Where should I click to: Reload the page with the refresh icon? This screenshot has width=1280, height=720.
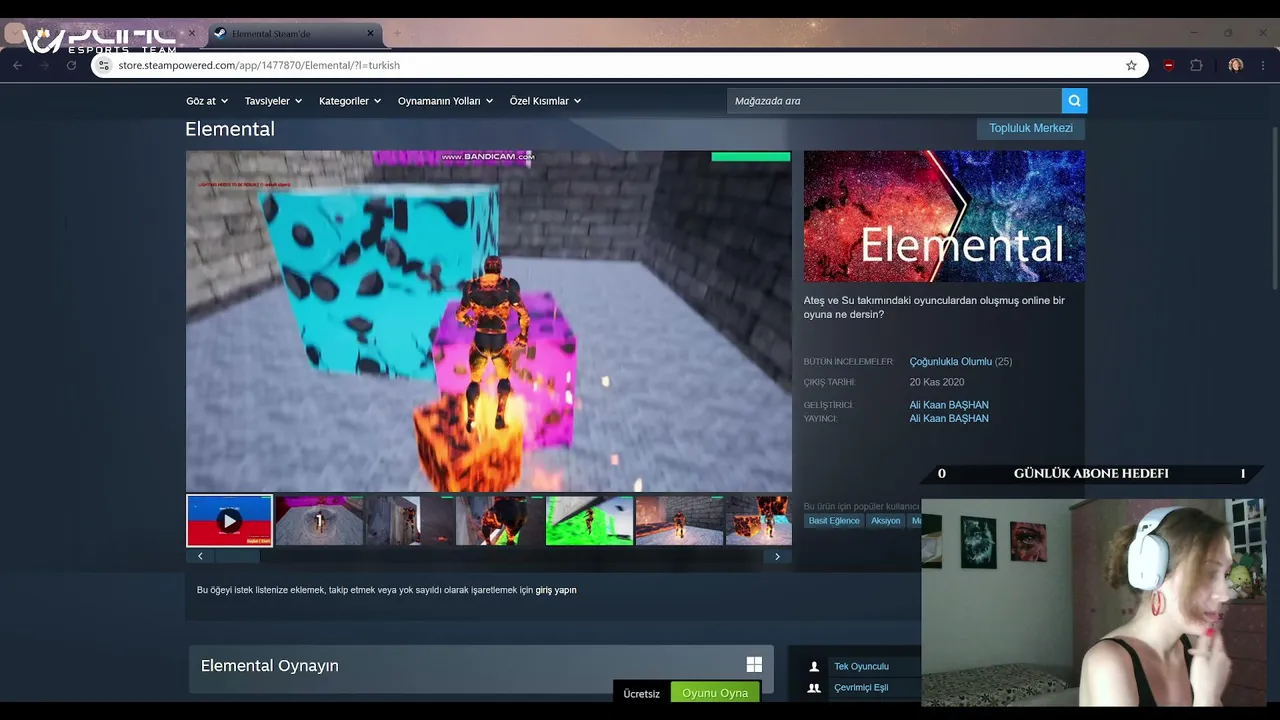71,65
